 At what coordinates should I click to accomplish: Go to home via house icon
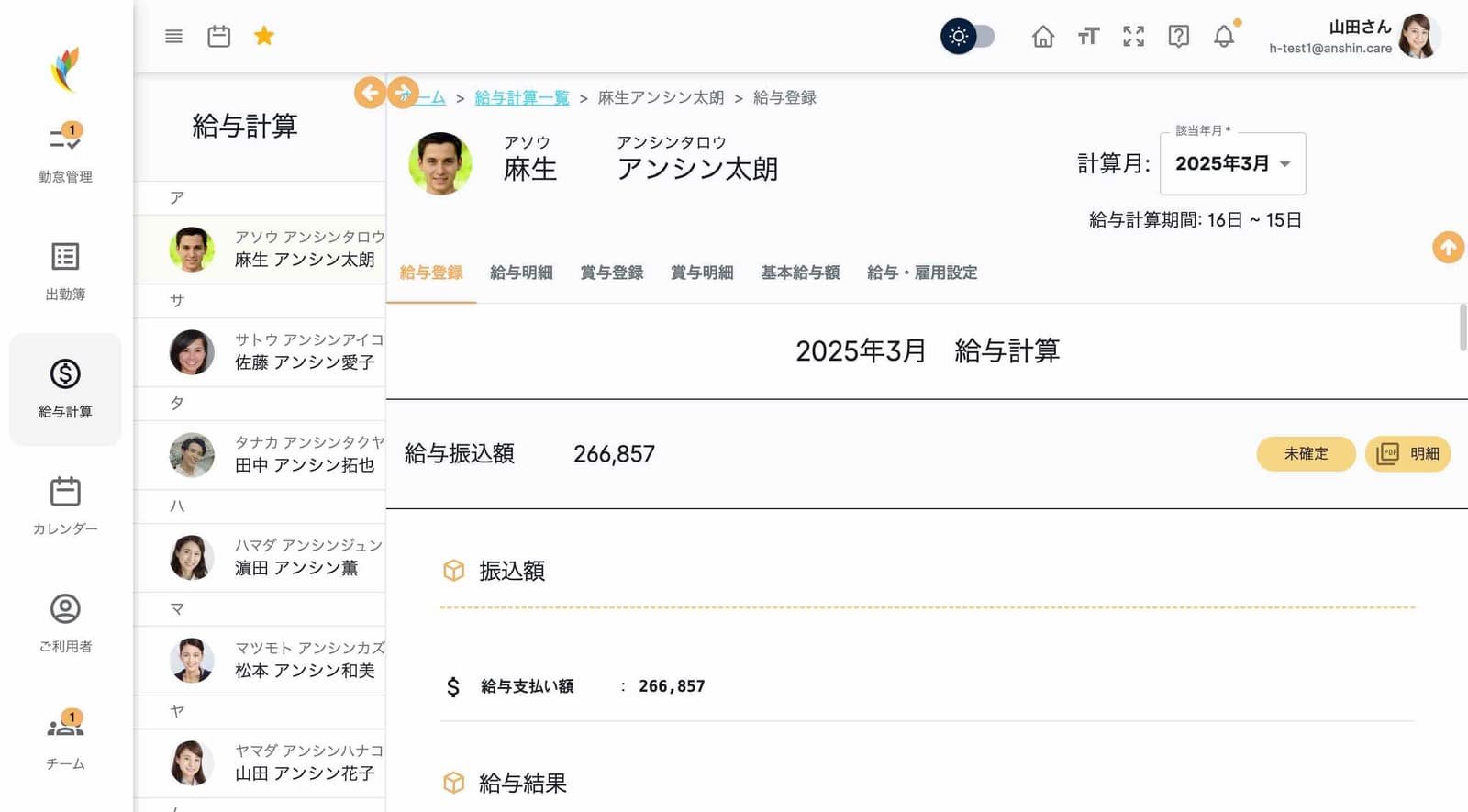(1043, 37)
